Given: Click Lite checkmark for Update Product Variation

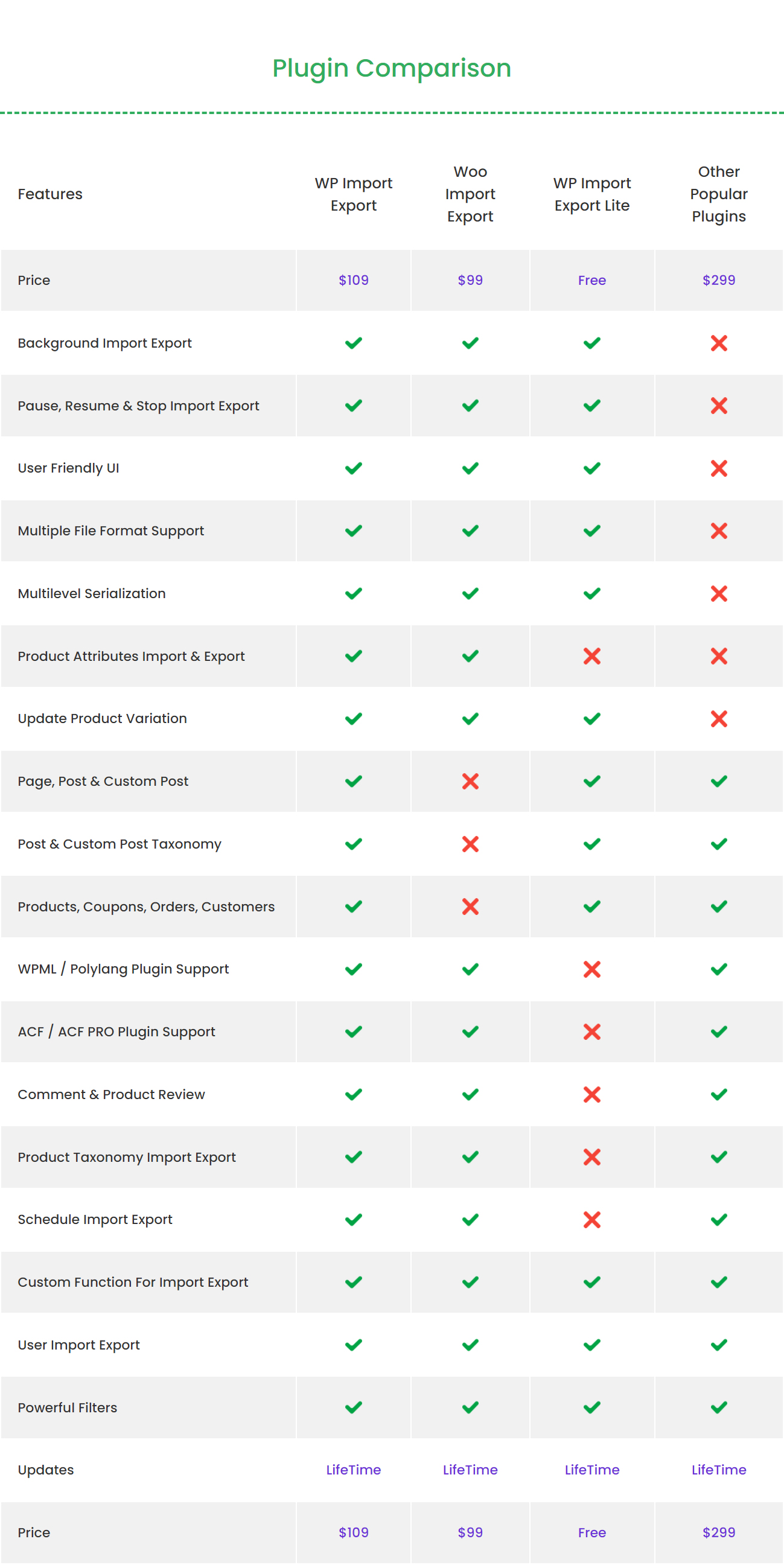Looking at the screenshot, I should point(591,719).
